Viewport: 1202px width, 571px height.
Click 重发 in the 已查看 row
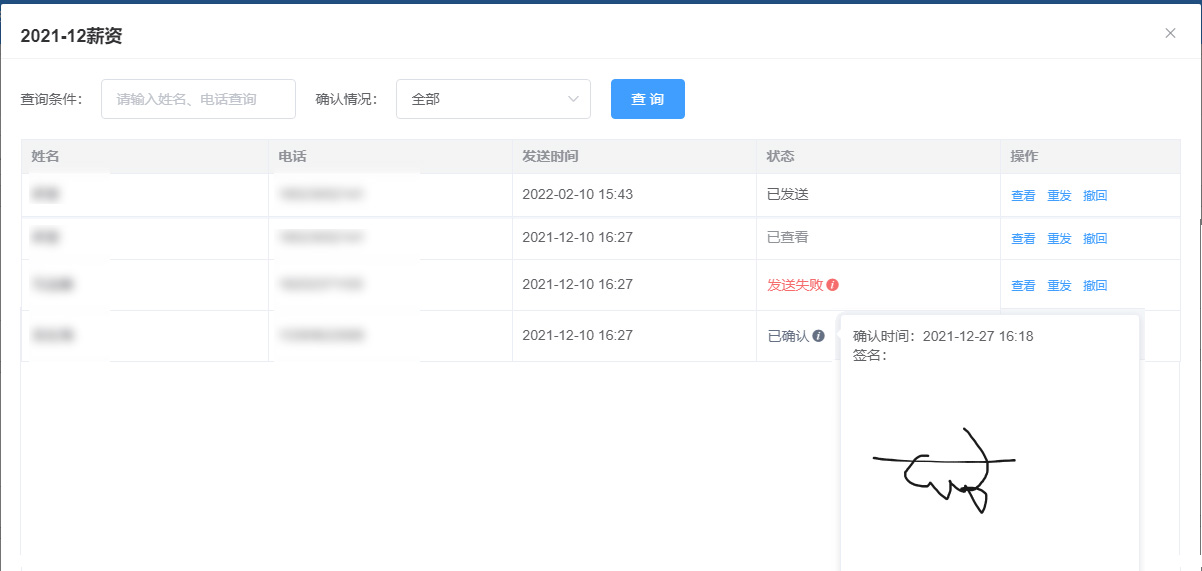pos(1059,239)
